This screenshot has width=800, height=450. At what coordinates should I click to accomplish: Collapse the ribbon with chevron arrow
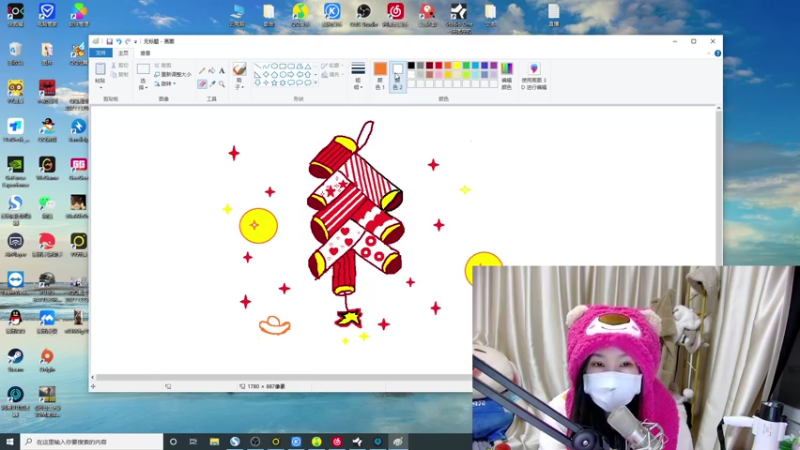point(708,53)
